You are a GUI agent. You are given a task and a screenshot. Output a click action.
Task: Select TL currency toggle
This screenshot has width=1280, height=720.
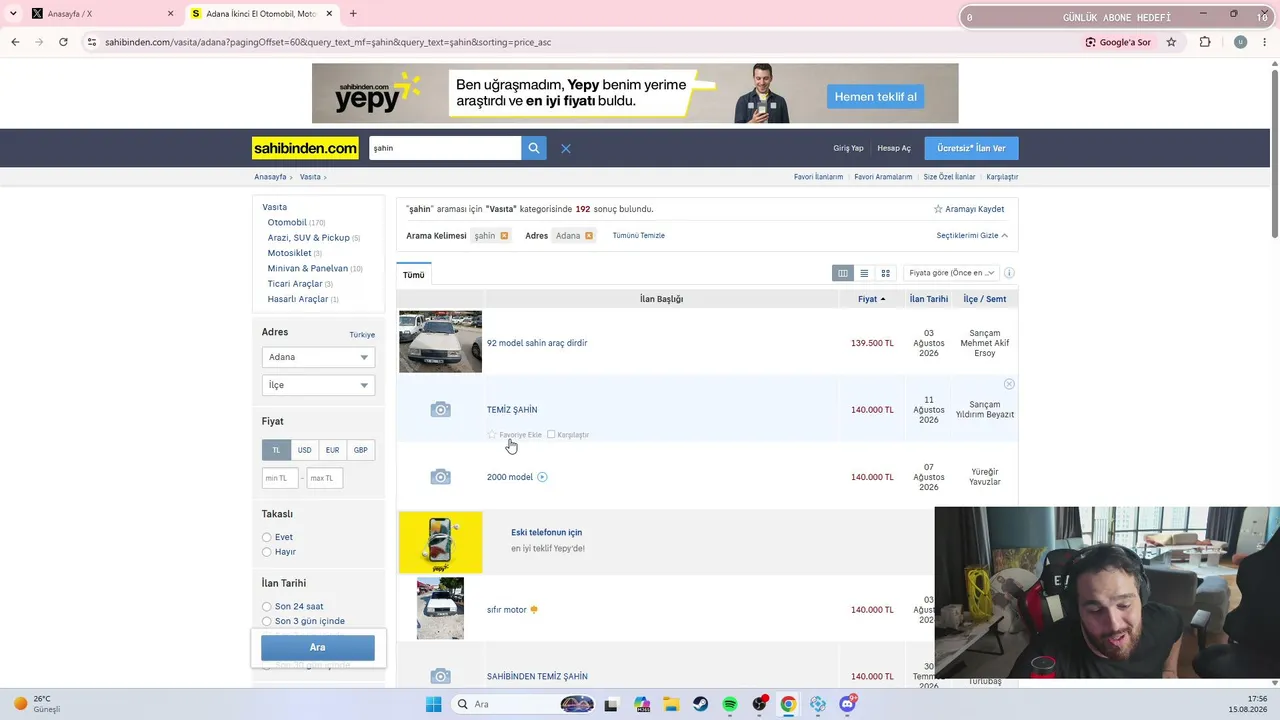point(277,450)
